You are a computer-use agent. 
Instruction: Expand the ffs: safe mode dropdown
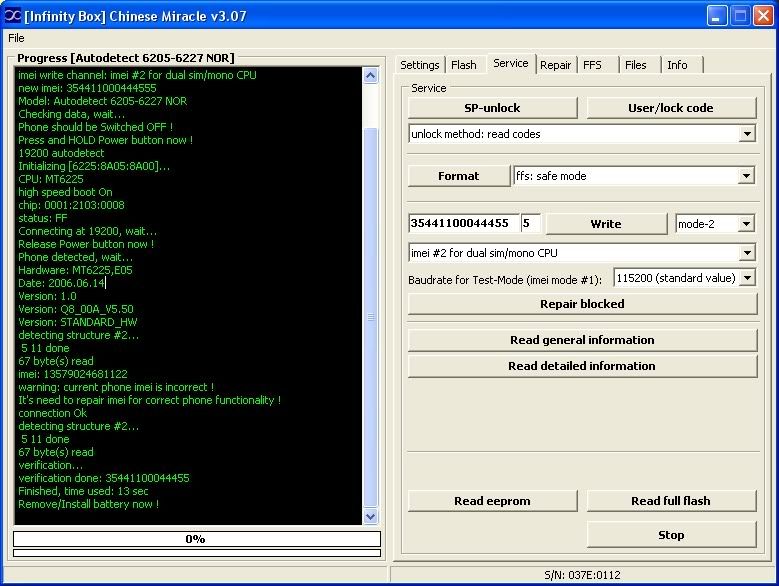[746, 176]
